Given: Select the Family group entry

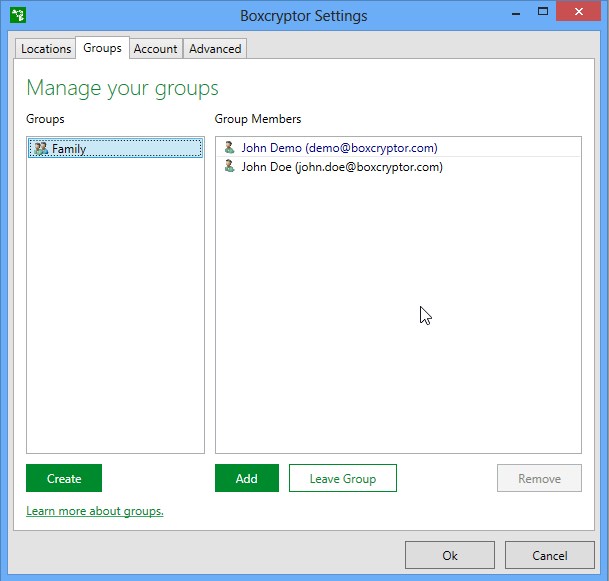Looking at the screenshot, I should point(115,148).
